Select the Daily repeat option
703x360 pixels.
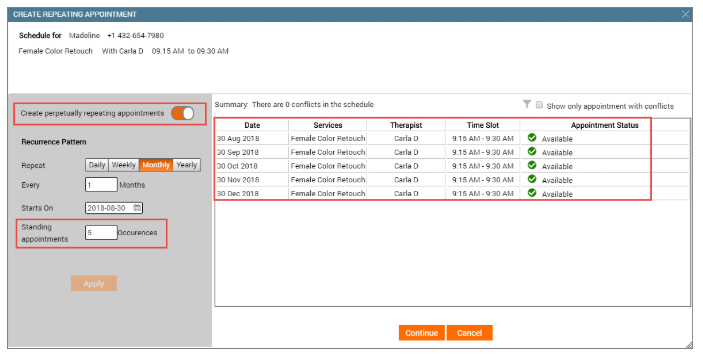click(x=97, y=165)
